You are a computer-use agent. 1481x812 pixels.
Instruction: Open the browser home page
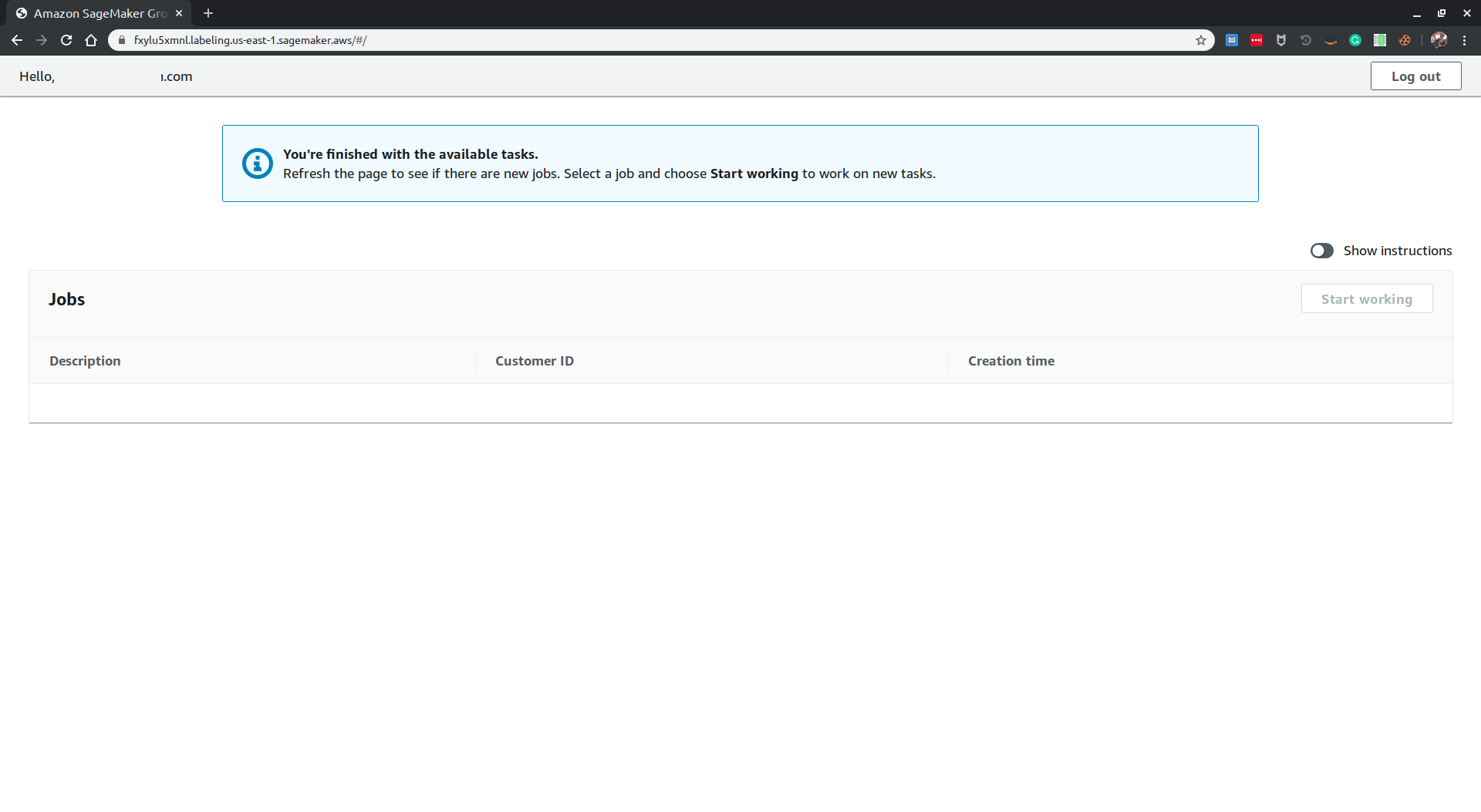[91, 40]
